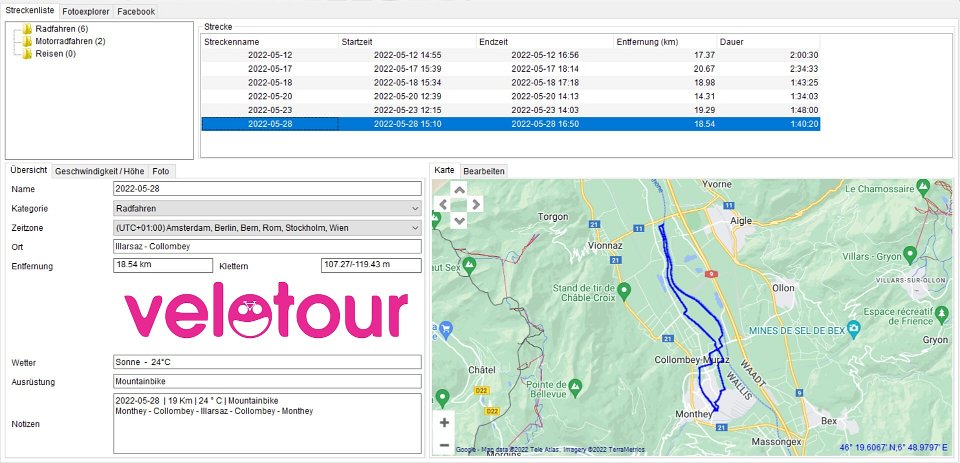Zoom in the map with plus button
The image size is (960, 463).
pos(444,423)
